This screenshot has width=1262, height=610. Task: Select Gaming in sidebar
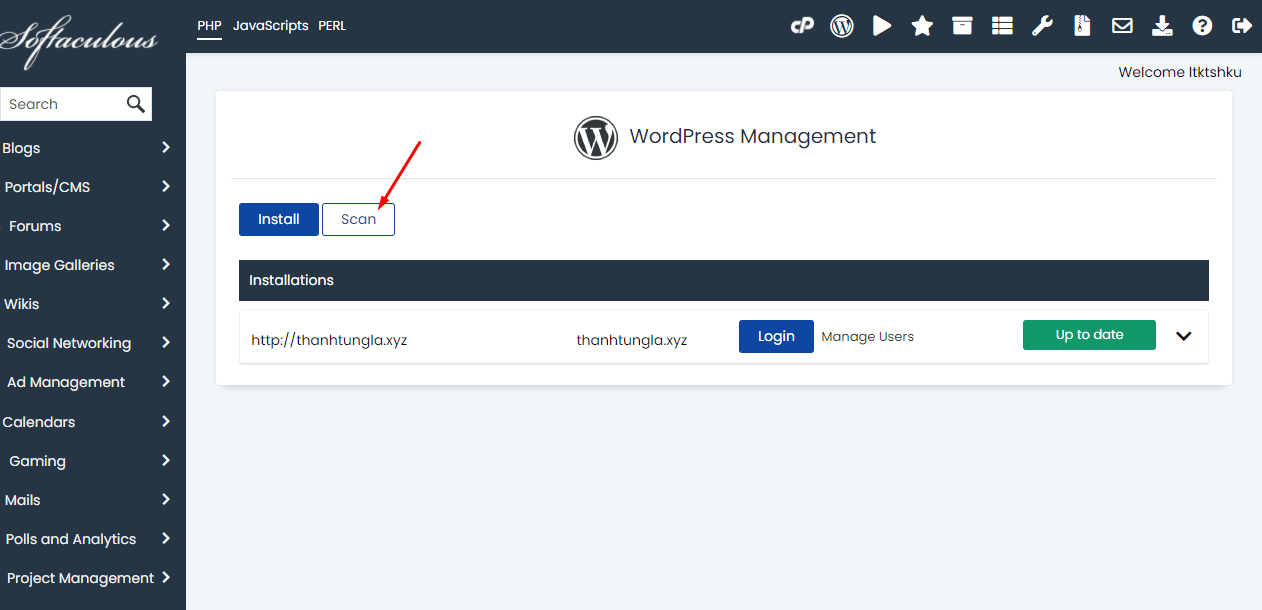pyautogui.click(x=38, y=461)
